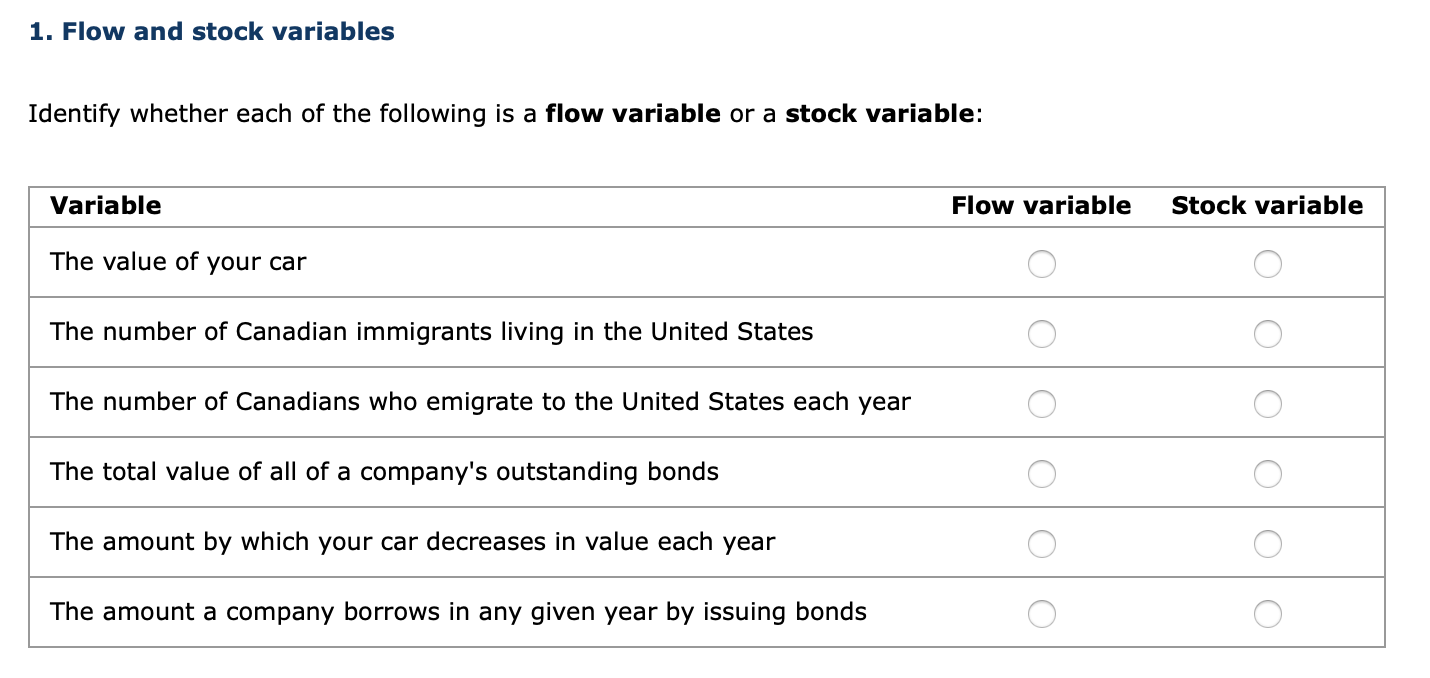
Task: Mark amount borrowed by issuing bonds as flow
Action: click(x=1041, y=614)
